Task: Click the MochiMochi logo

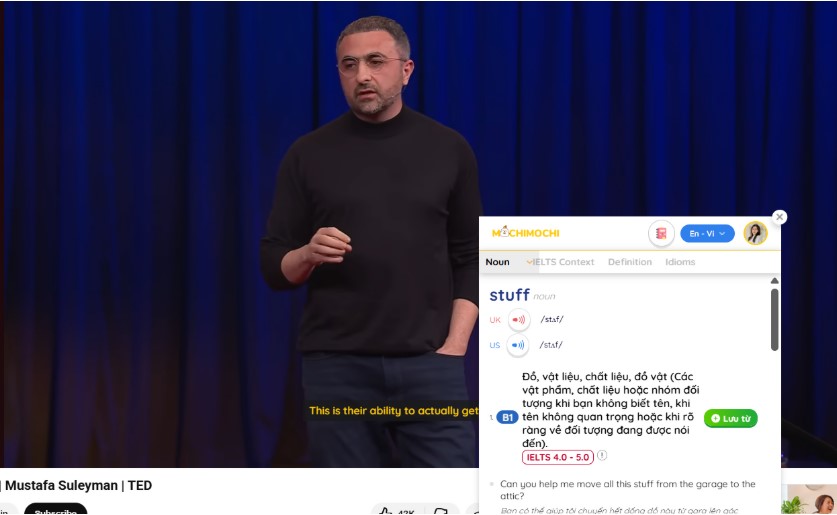Action: pyautogui.click(x=526, y=233)
